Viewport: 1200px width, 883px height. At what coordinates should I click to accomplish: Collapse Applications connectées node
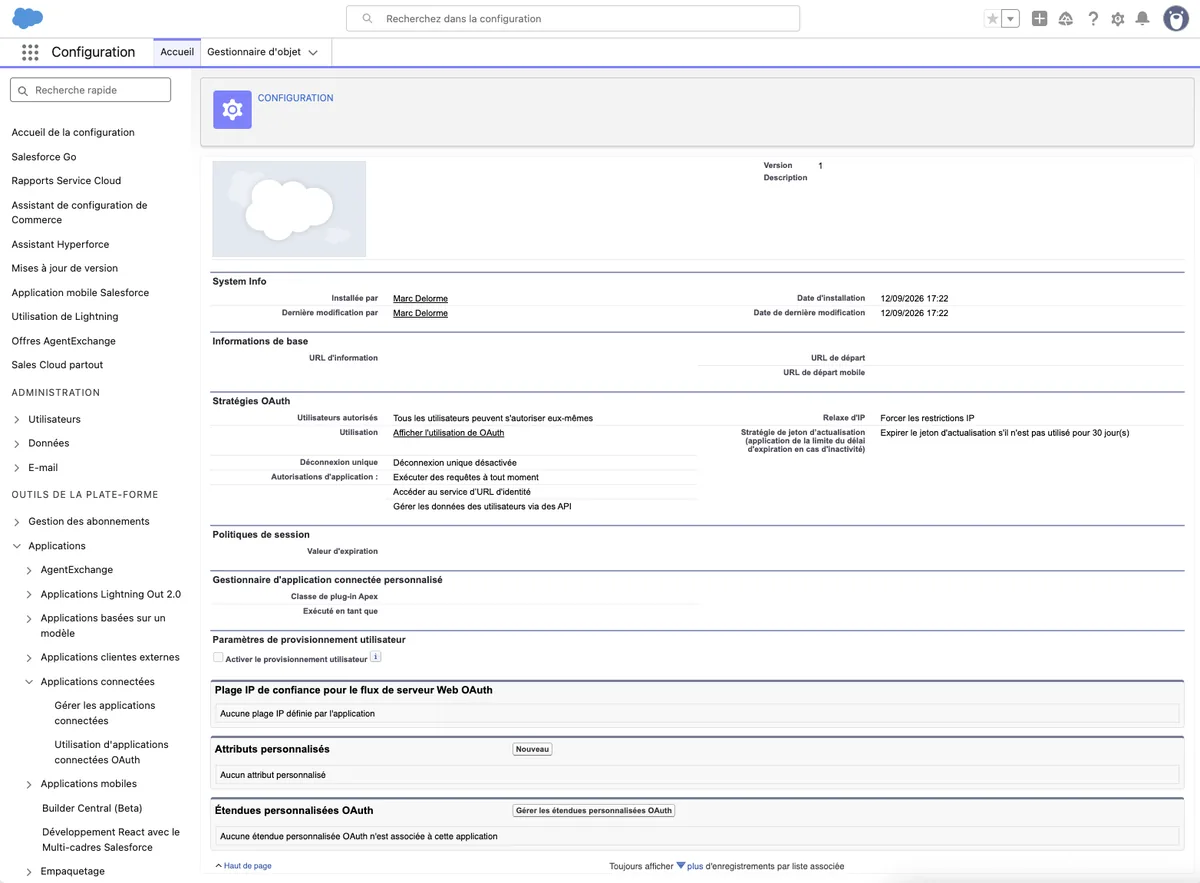point(29,682)
